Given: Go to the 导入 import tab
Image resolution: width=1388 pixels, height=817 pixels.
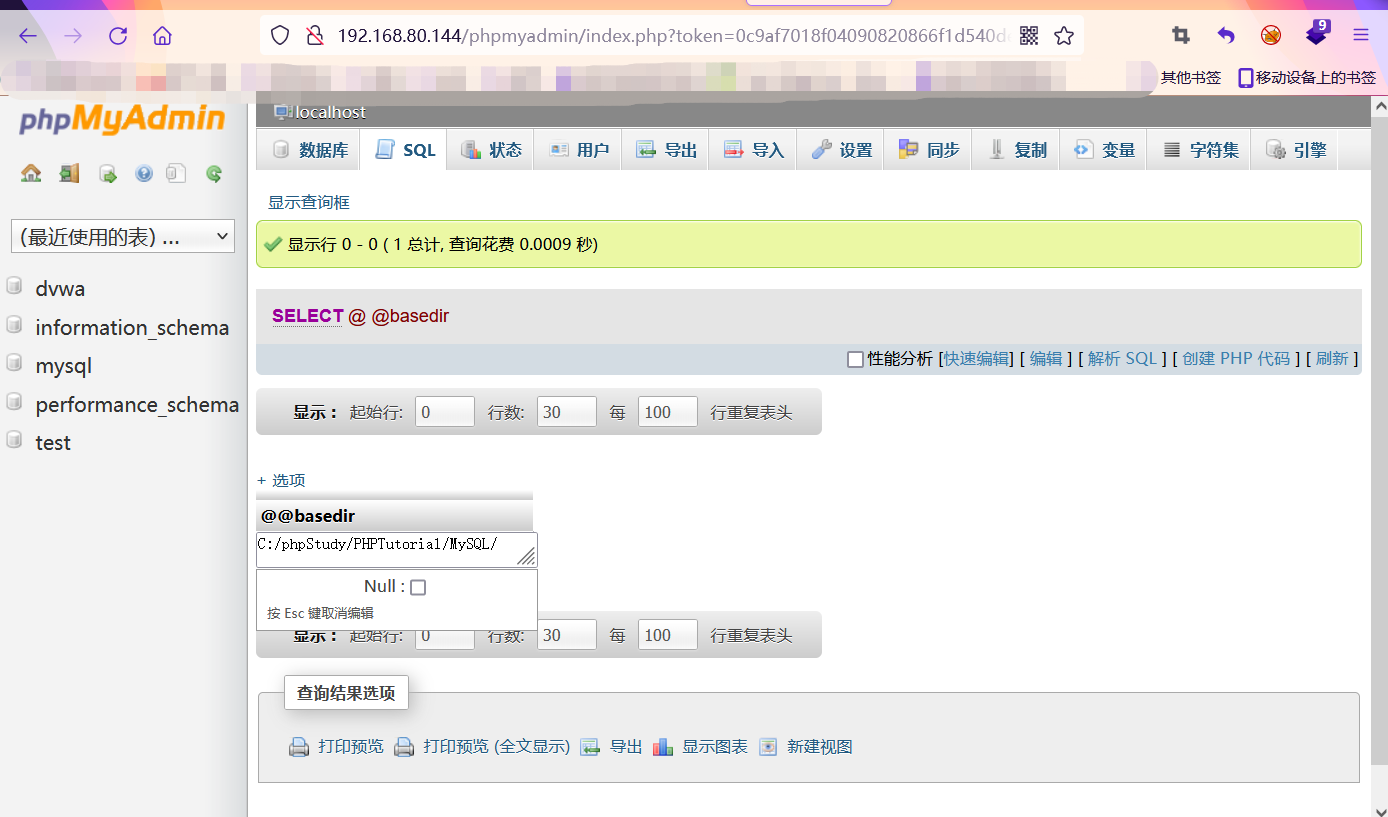Looking at the screenshot, I should point(753,150).
